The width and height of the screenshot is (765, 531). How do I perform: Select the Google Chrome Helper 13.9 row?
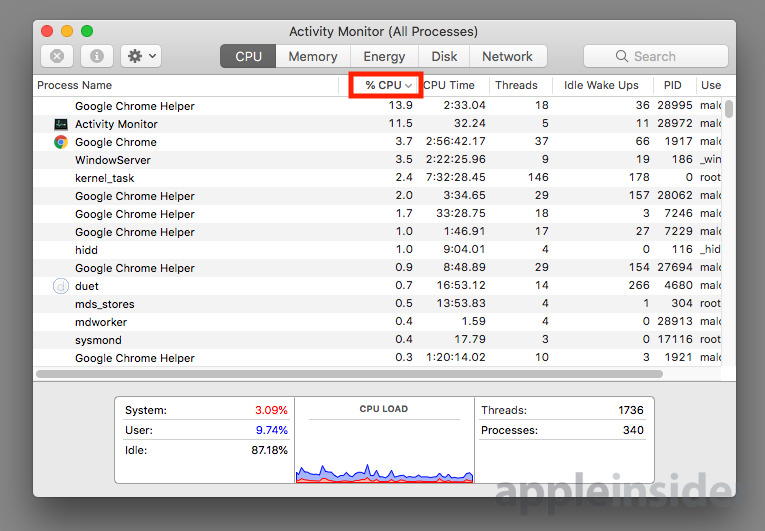(x=378, y=106)
